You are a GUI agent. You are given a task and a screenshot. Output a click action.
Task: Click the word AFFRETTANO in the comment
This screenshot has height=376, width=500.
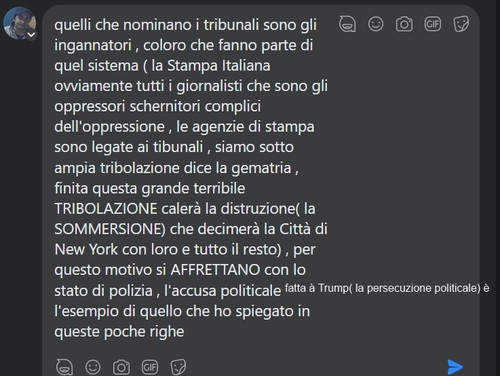(x=215, y=270)
